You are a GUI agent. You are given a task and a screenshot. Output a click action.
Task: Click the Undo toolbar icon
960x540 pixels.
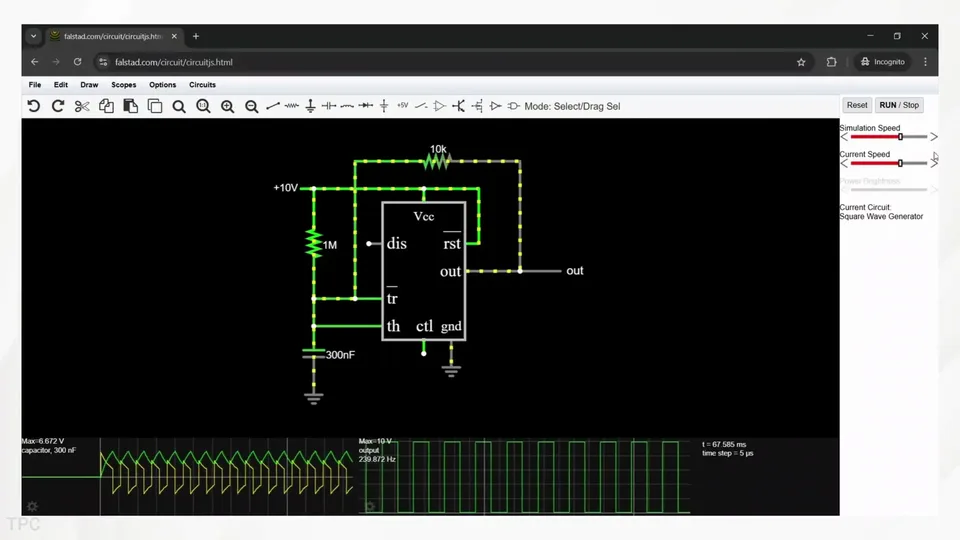point(34,106)
